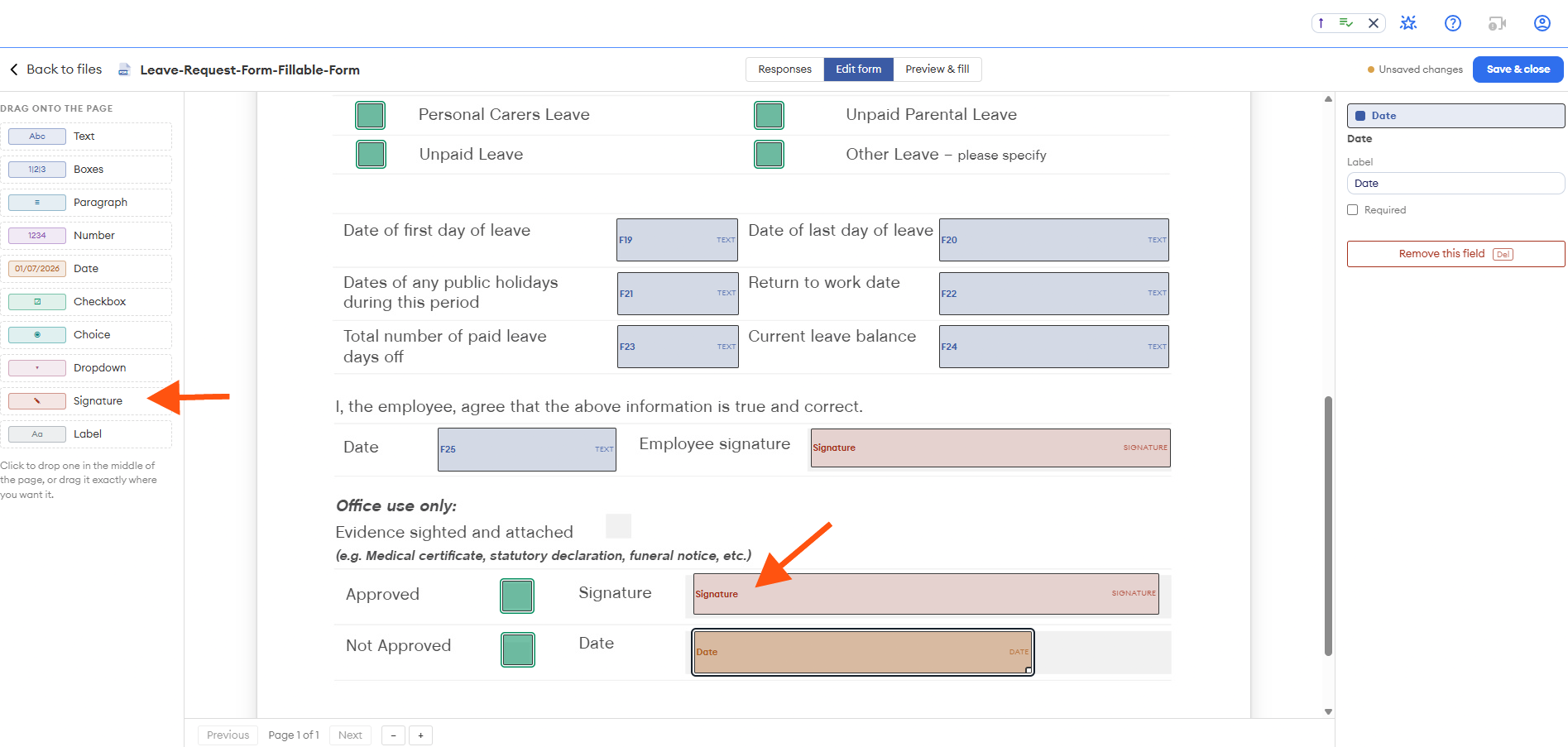
Task: Click Save & close button
Action: click(x=1518, y=69)
